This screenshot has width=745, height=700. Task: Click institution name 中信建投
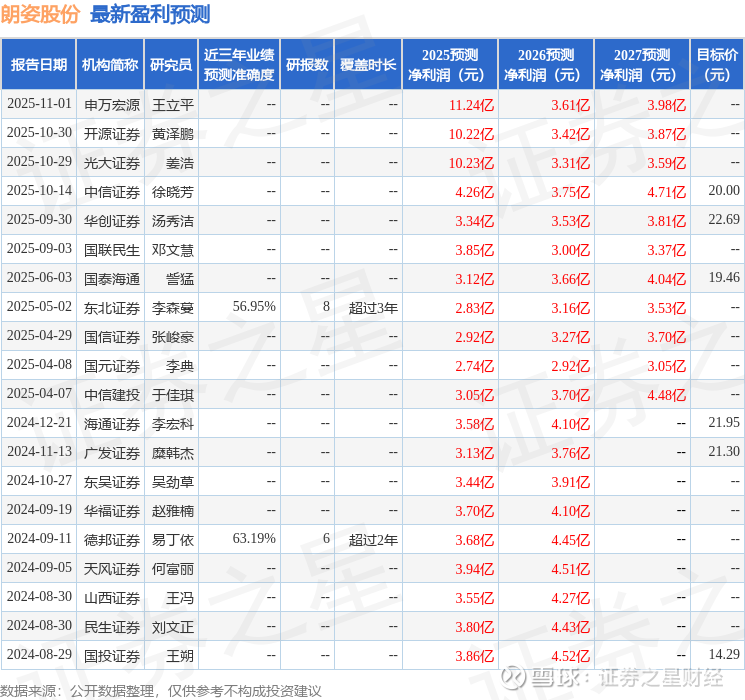point(112,395)
